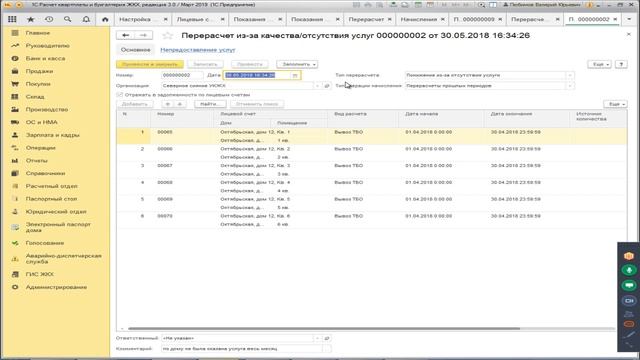Click the Добавить button
This screenshot has height=360, width=640.
[x=135, y=104]
